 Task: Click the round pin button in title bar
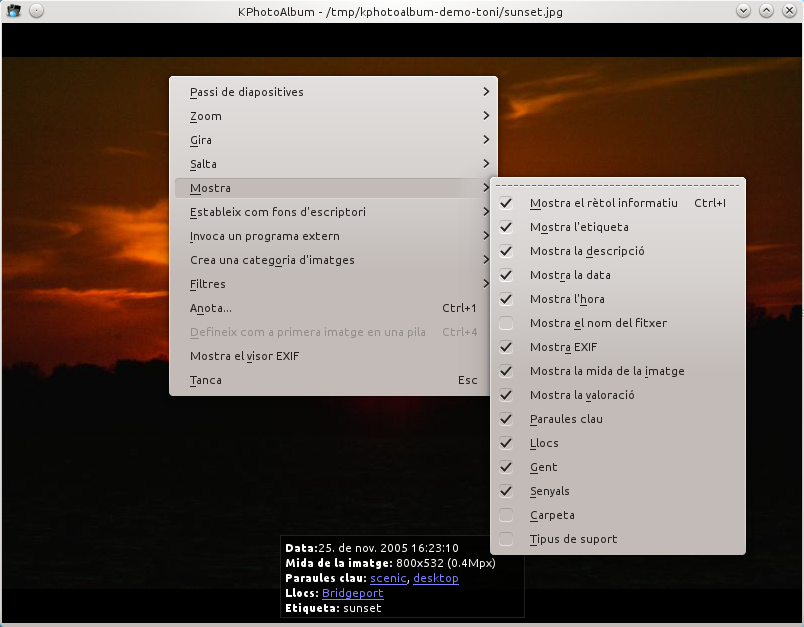36,10
